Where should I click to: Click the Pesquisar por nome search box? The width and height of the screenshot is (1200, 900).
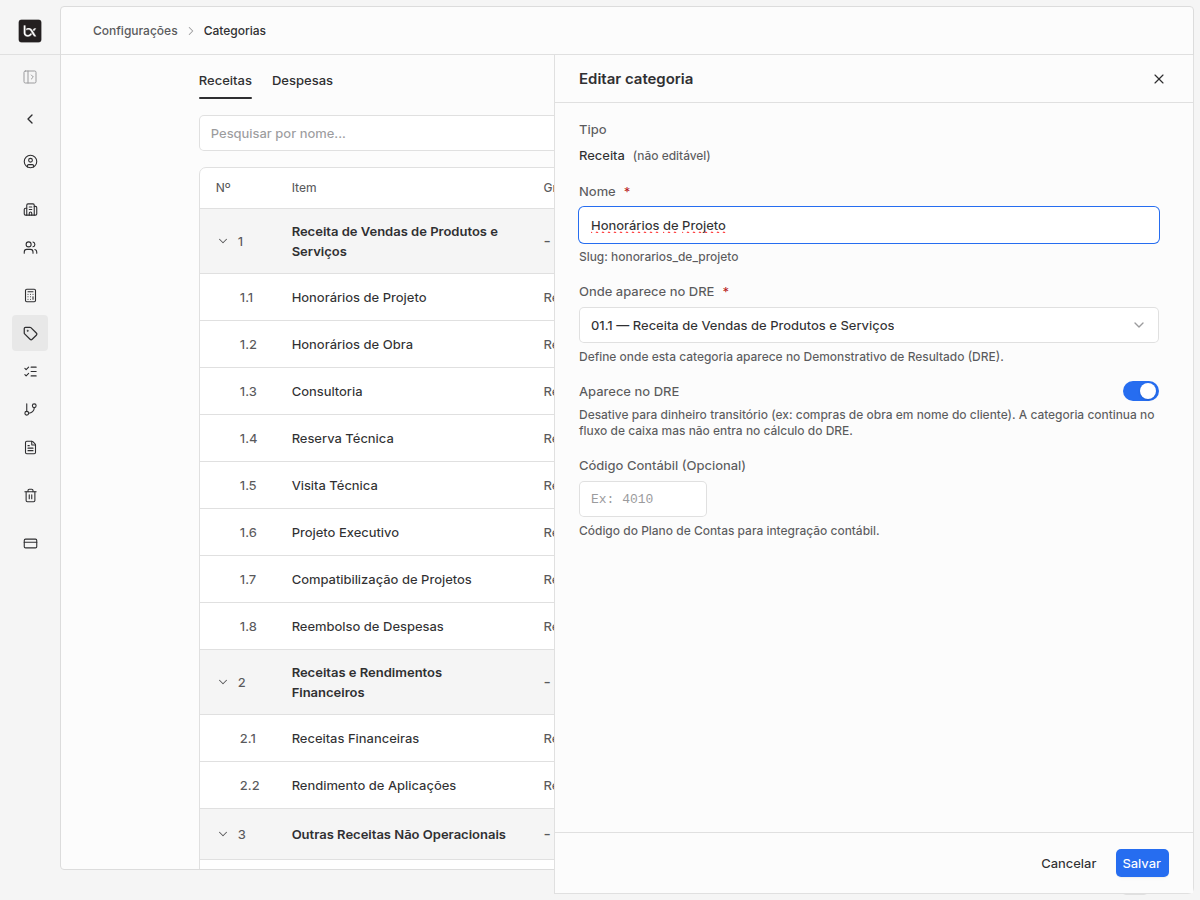pos(377,133)
